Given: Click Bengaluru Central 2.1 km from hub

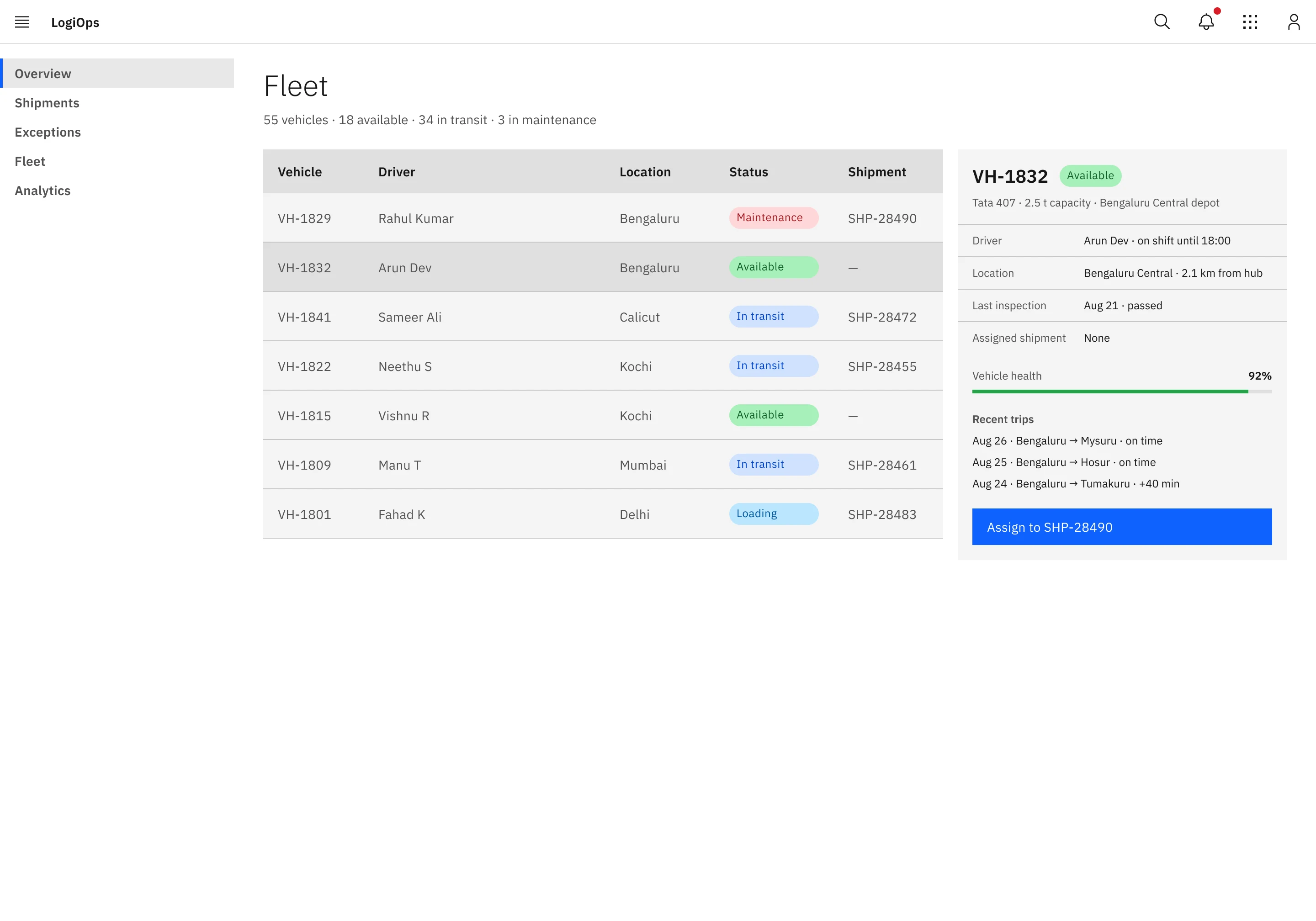Looking at the screenshot, I should click(1173, 273).
